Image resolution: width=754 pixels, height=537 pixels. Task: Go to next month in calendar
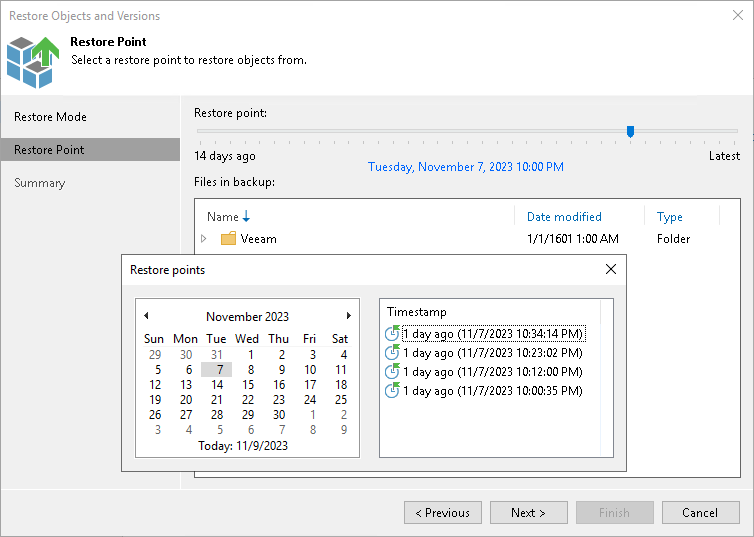click(349, 316)
